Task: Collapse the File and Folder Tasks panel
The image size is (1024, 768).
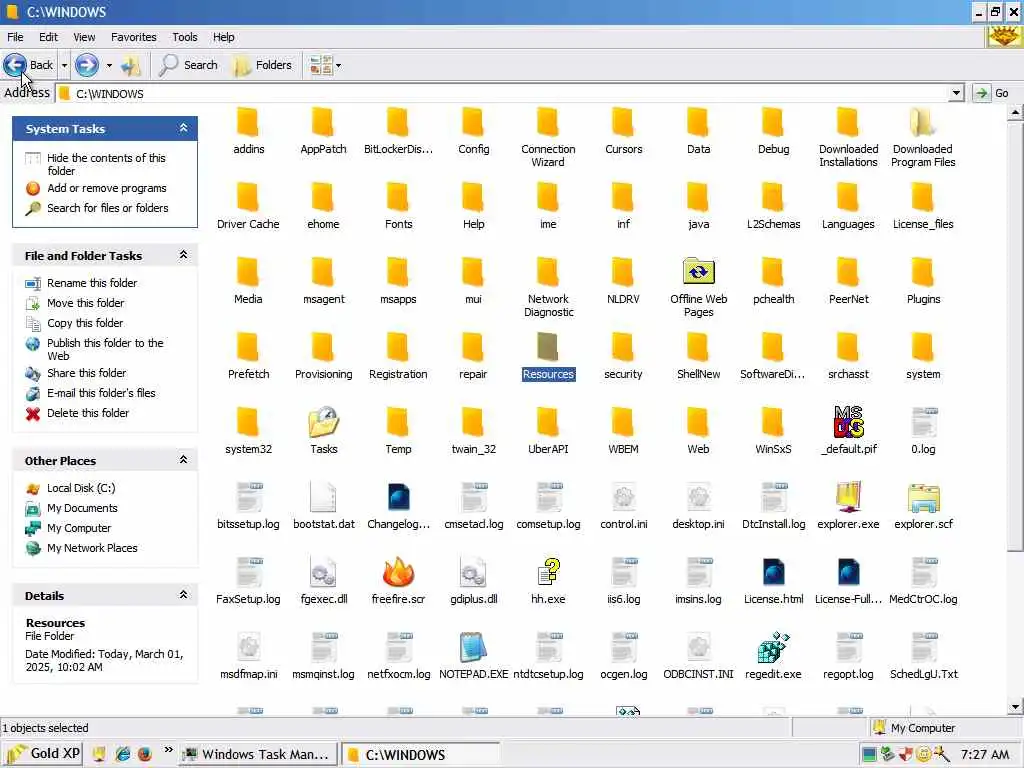Action: [x=184, y=255]
